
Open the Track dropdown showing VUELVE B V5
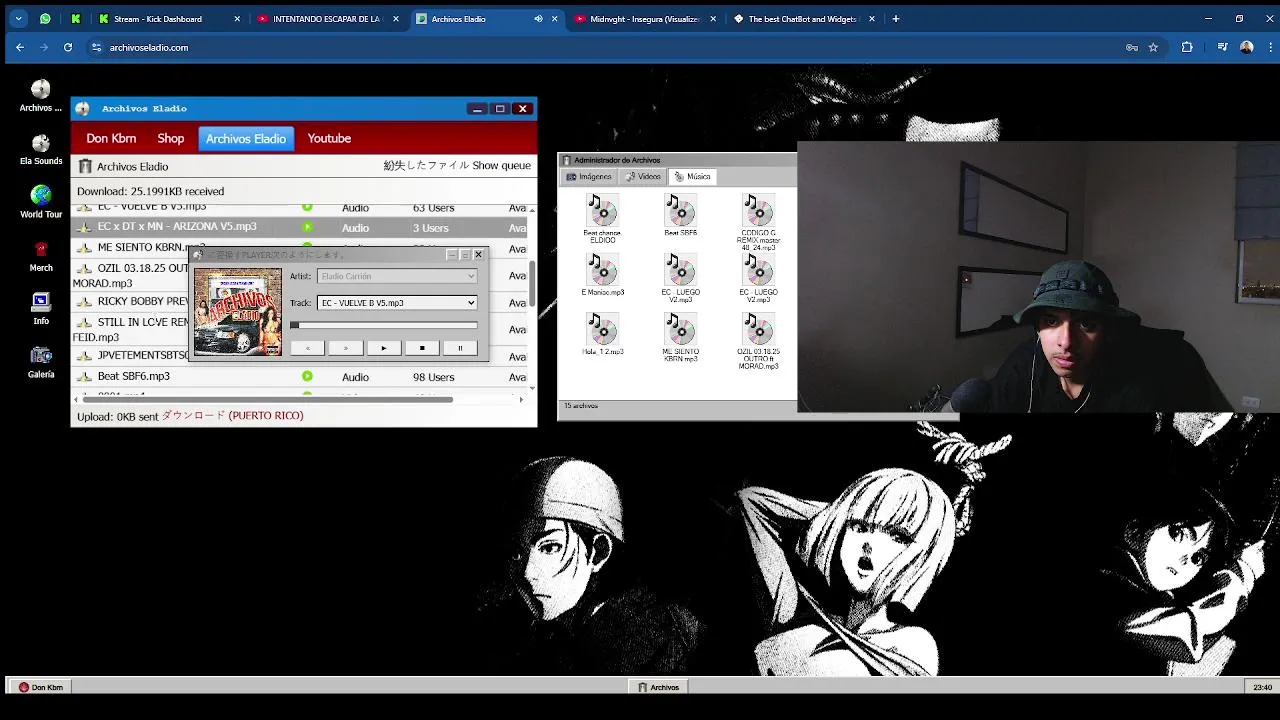click(397, 303)
